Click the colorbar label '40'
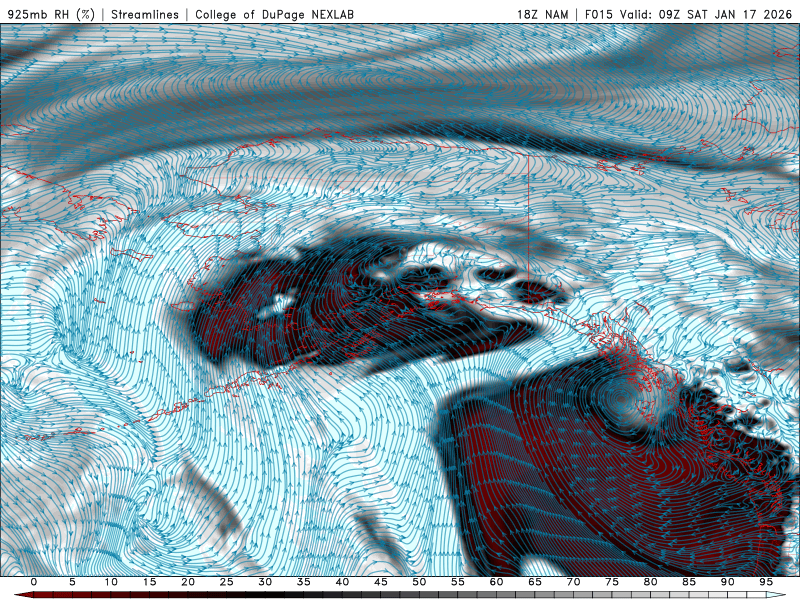This screenshot has height=600, width=800. 342,582
